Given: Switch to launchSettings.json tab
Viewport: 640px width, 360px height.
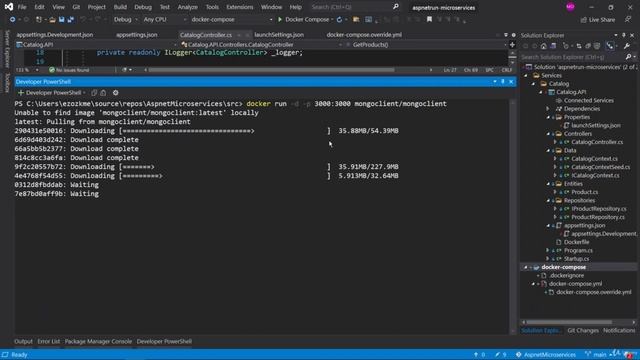Looking at the screenshot, I should (x=279, y=35).
